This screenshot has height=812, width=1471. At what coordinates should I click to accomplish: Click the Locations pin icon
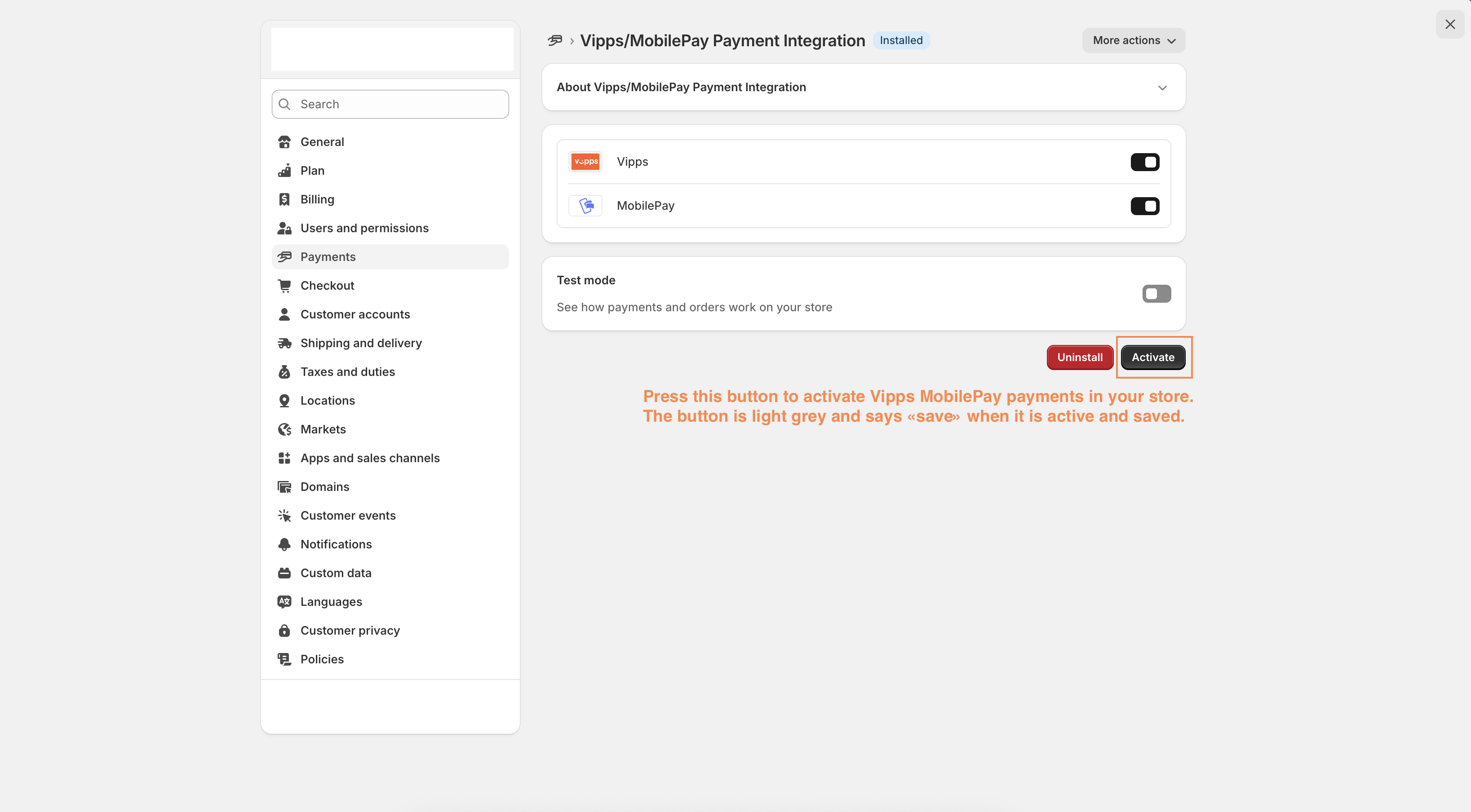(x=284, y=401)
